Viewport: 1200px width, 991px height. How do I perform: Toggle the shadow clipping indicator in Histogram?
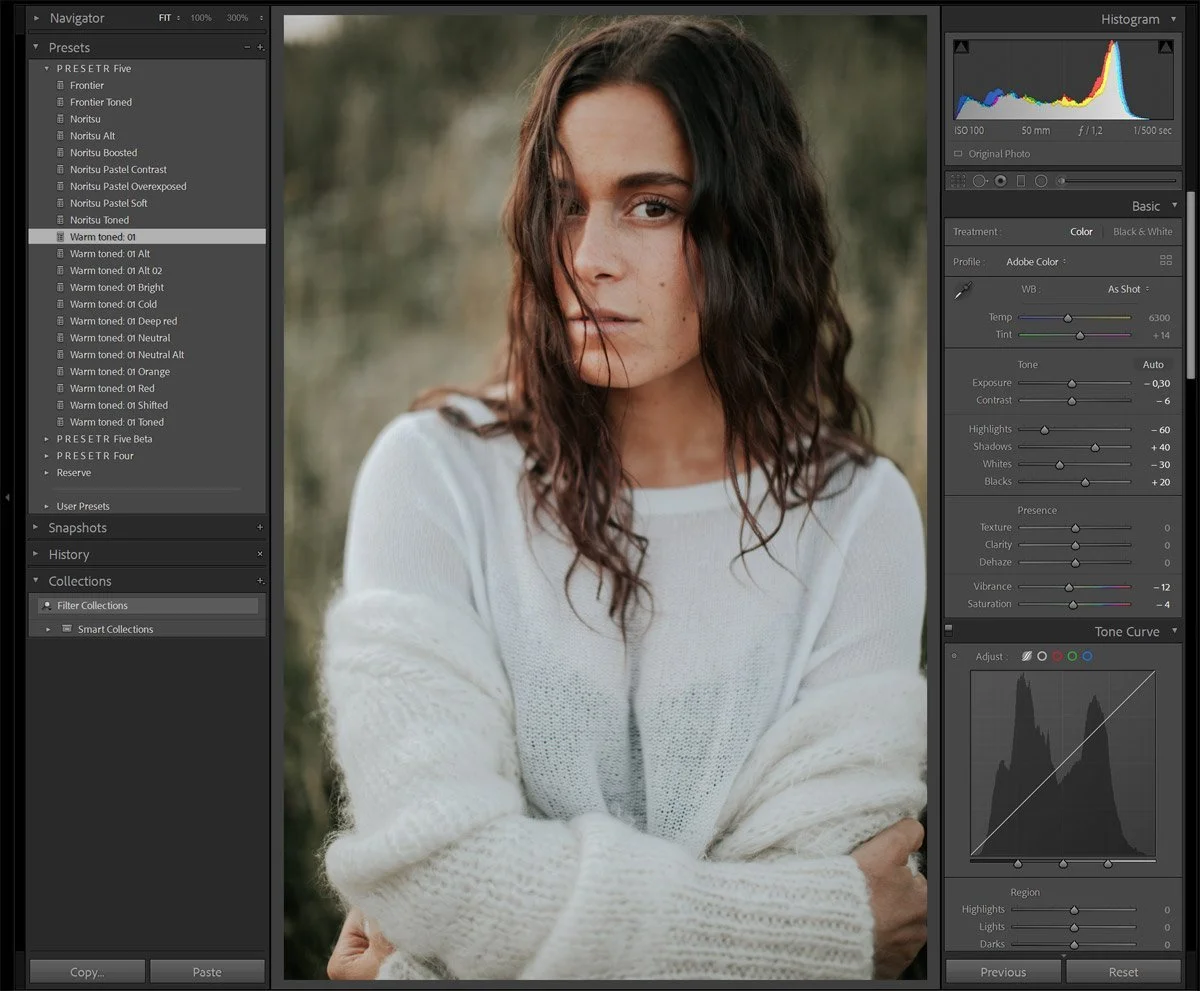(x=962, y=46)
